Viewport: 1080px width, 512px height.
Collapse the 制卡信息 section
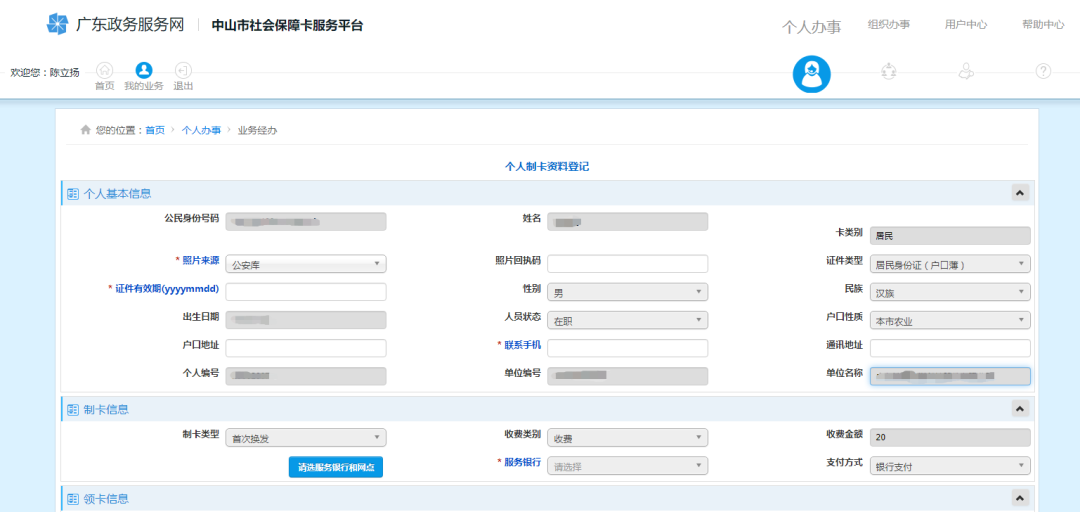click(1019, 409)
